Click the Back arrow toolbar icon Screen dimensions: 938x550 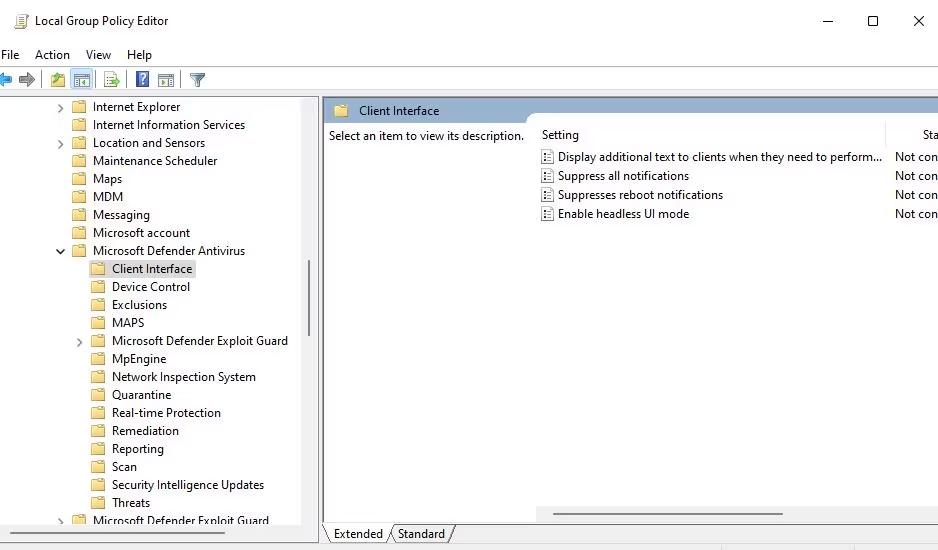tap(6, 80)
